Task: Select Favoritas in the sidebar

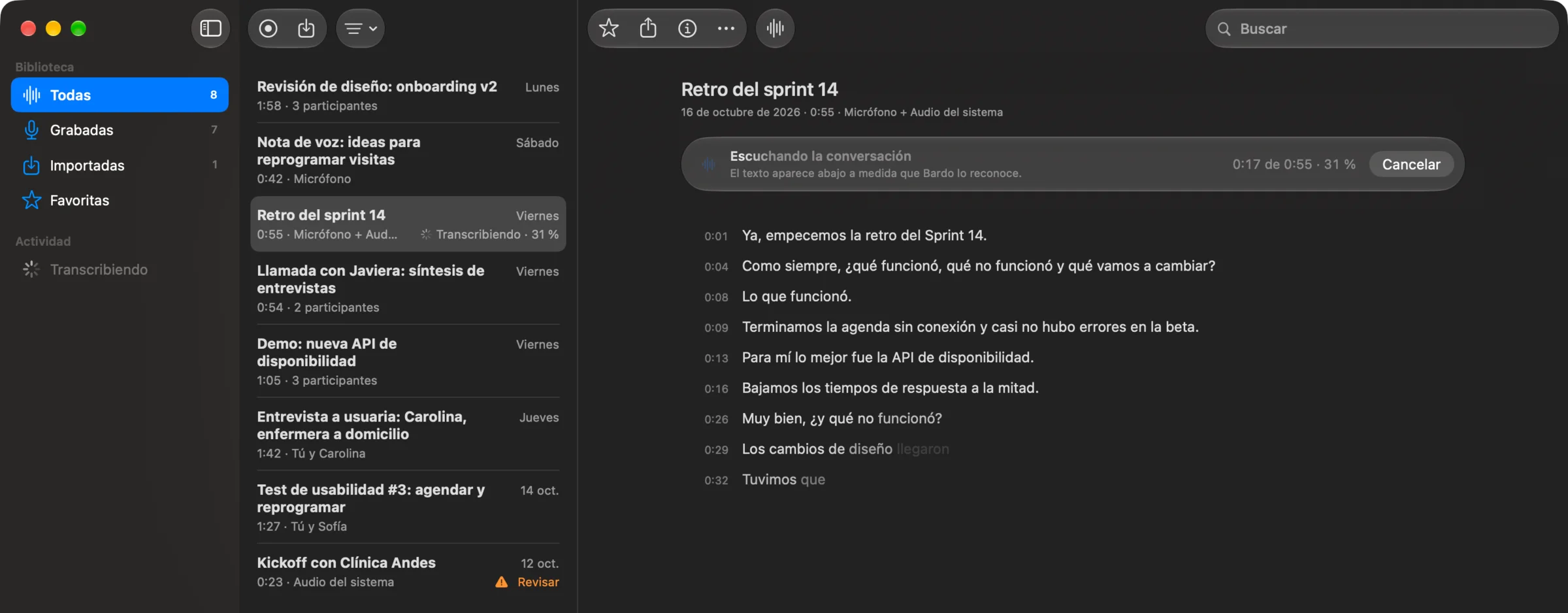Action: 120,200
